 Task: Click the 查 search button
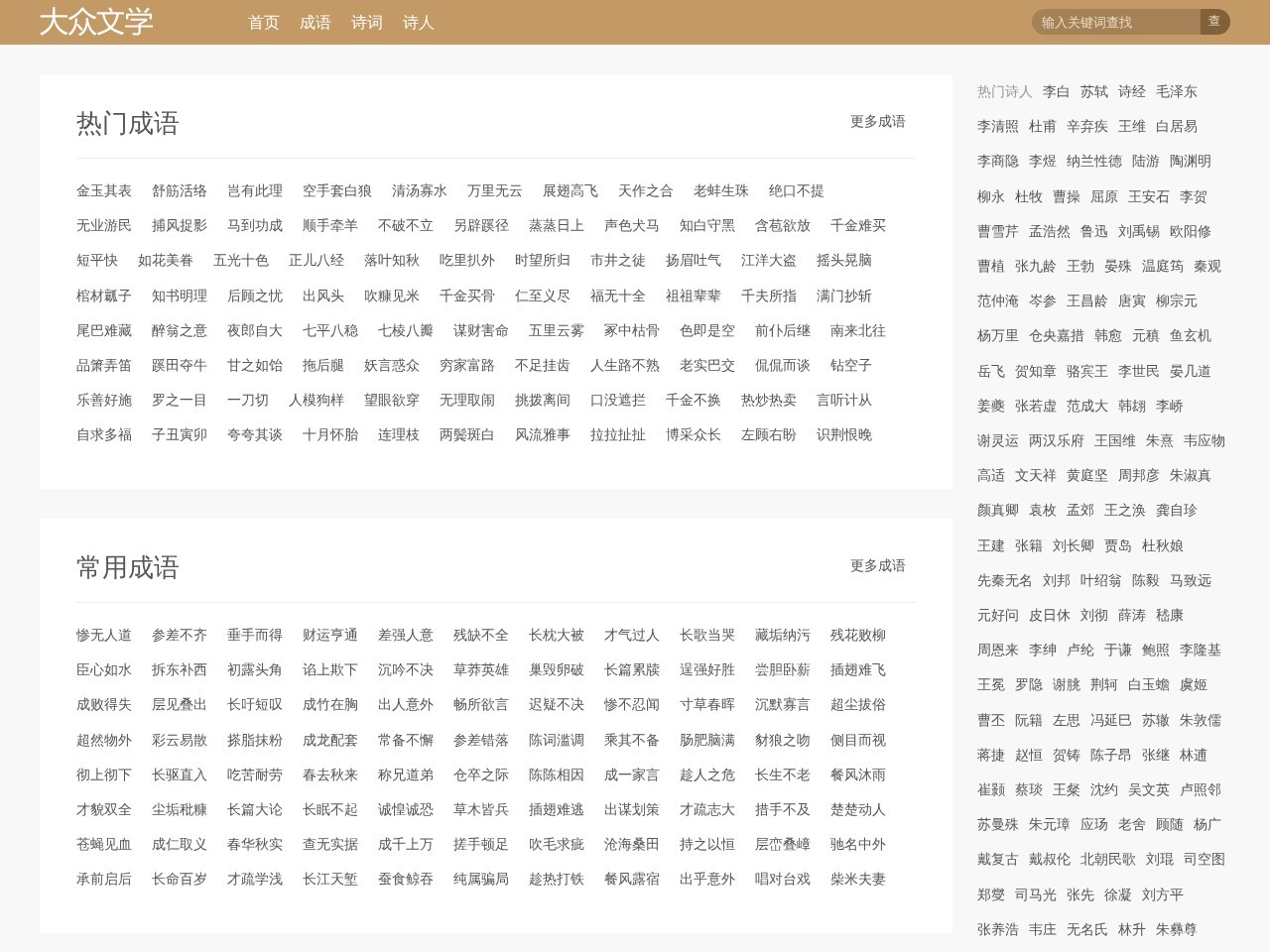[x=1214, y=22]
